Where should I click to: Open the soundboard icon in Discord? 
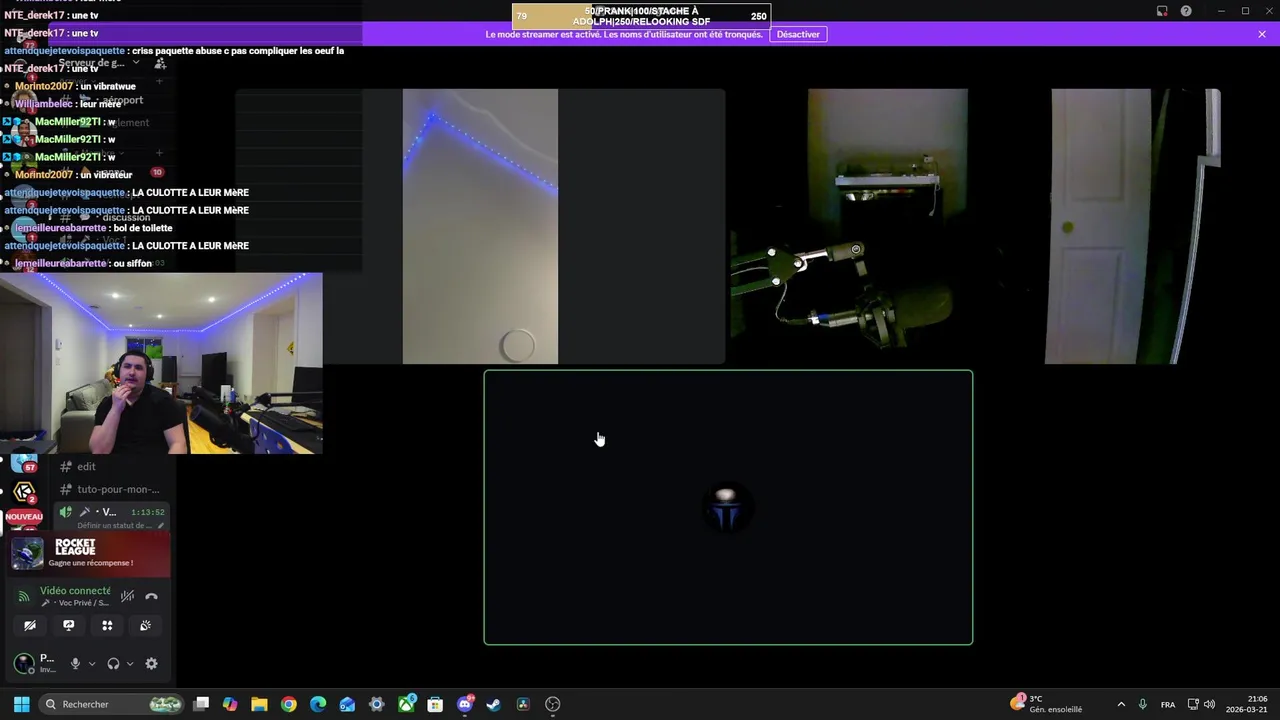[x=145, y=626]
